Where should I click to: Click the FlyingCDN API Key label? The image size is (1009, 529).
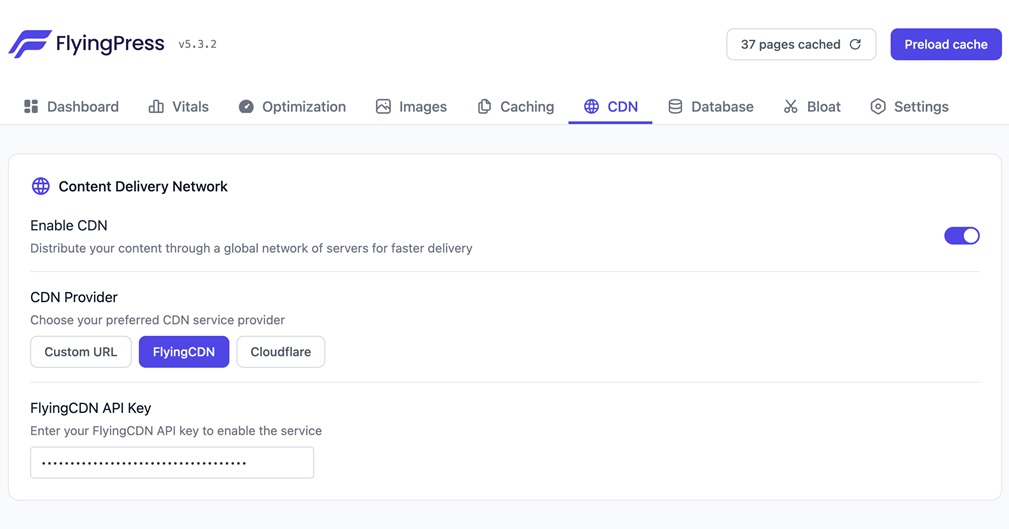[x=91, y=408]
